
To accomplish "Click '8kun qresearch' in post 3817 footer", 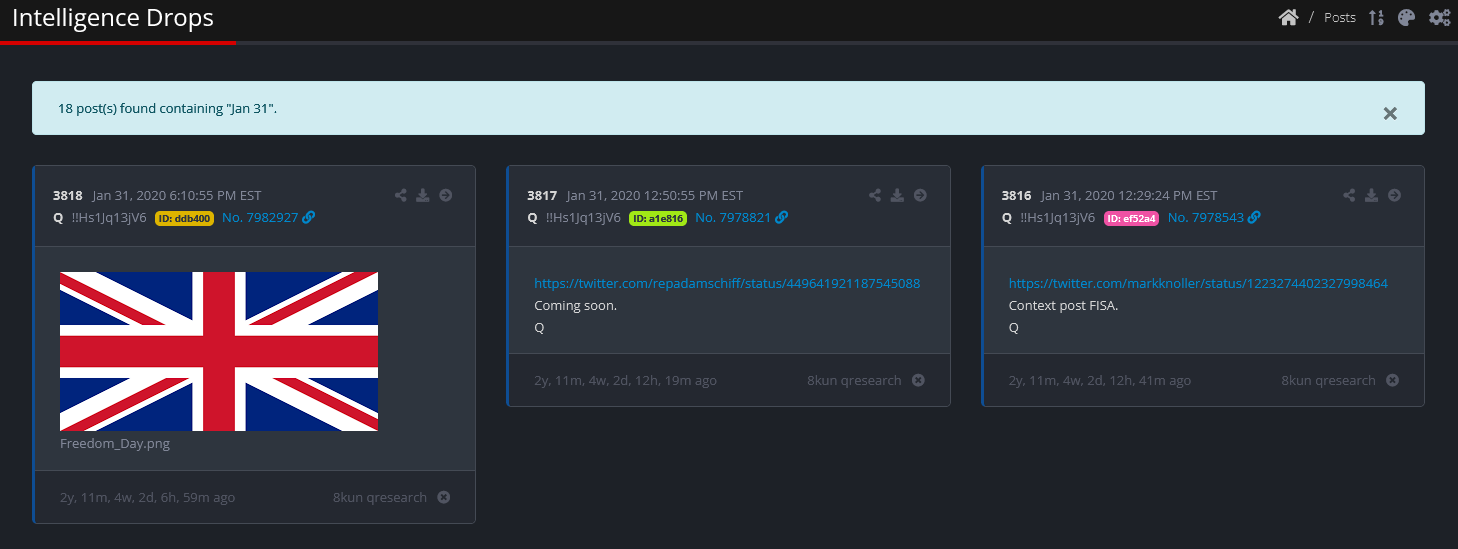I will pyautogui.click(x=854, y=381).
